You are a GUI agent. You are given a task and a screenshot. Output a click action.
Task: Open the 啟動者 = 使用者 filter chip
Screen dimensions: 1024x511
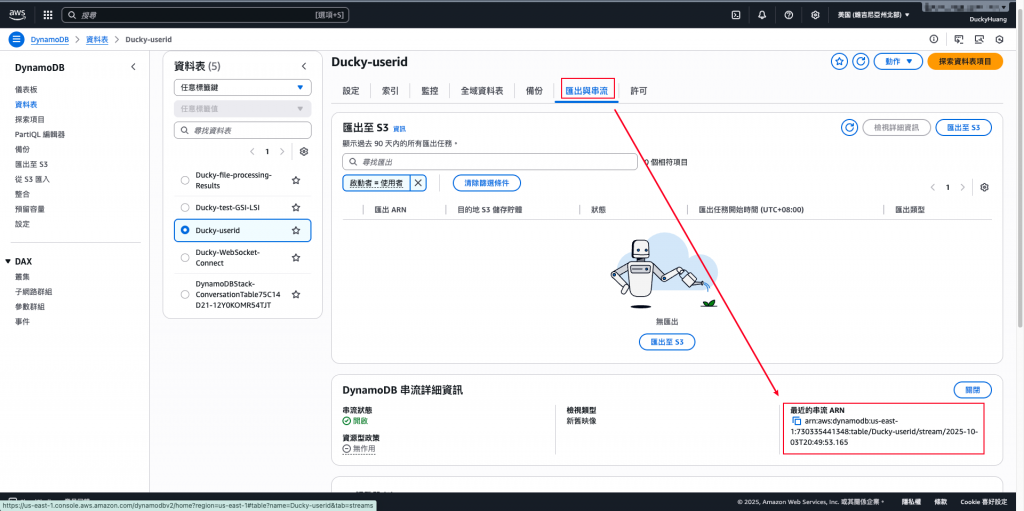pos(376,183)
